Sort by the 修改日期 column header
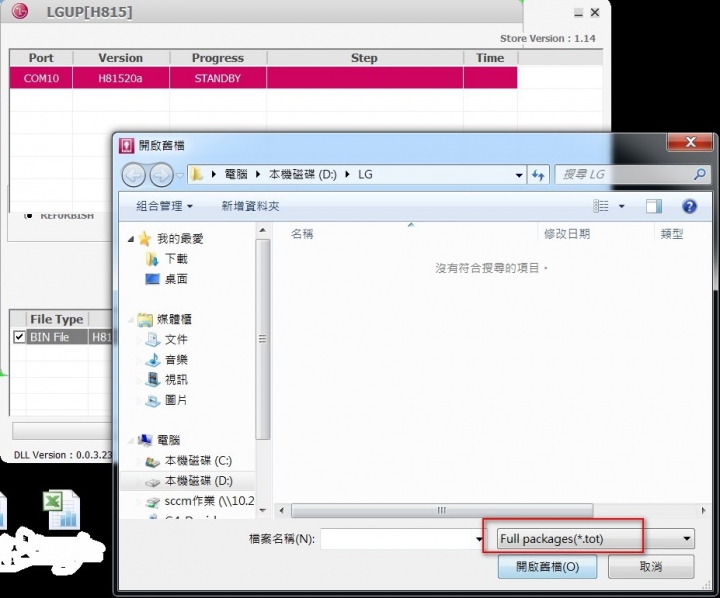The height and width of the screenshot is (598, 720). click(567, 234)
